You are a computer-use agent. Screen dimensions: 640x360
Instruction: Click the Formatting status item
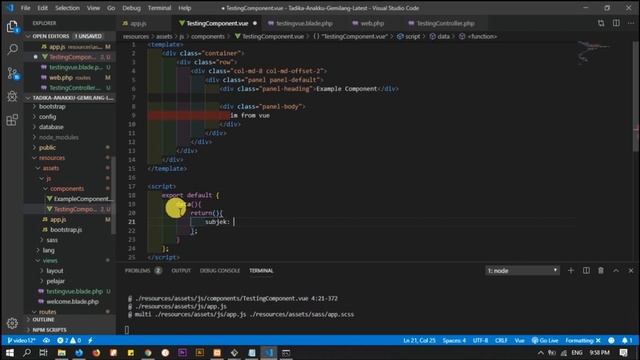point(583,340)
